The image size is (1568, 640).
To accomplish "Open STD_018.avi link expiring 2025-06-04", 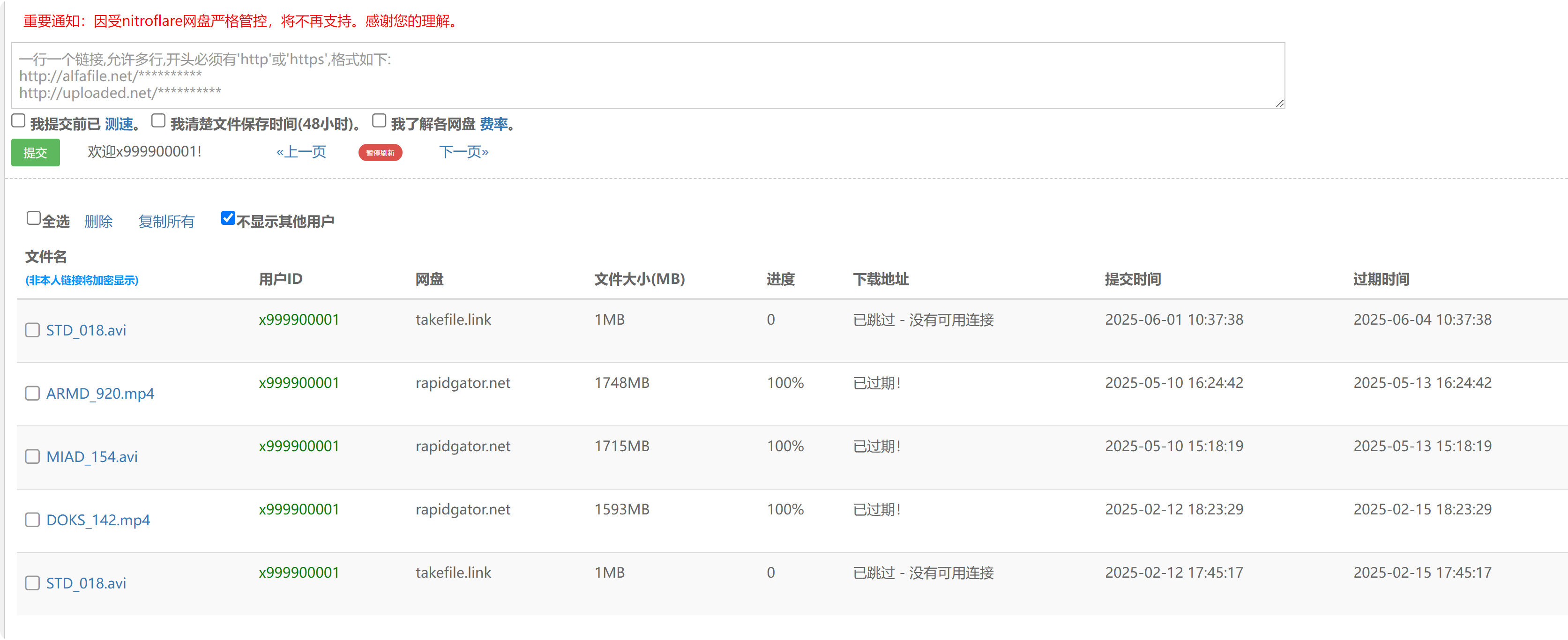I will (86, 330).
